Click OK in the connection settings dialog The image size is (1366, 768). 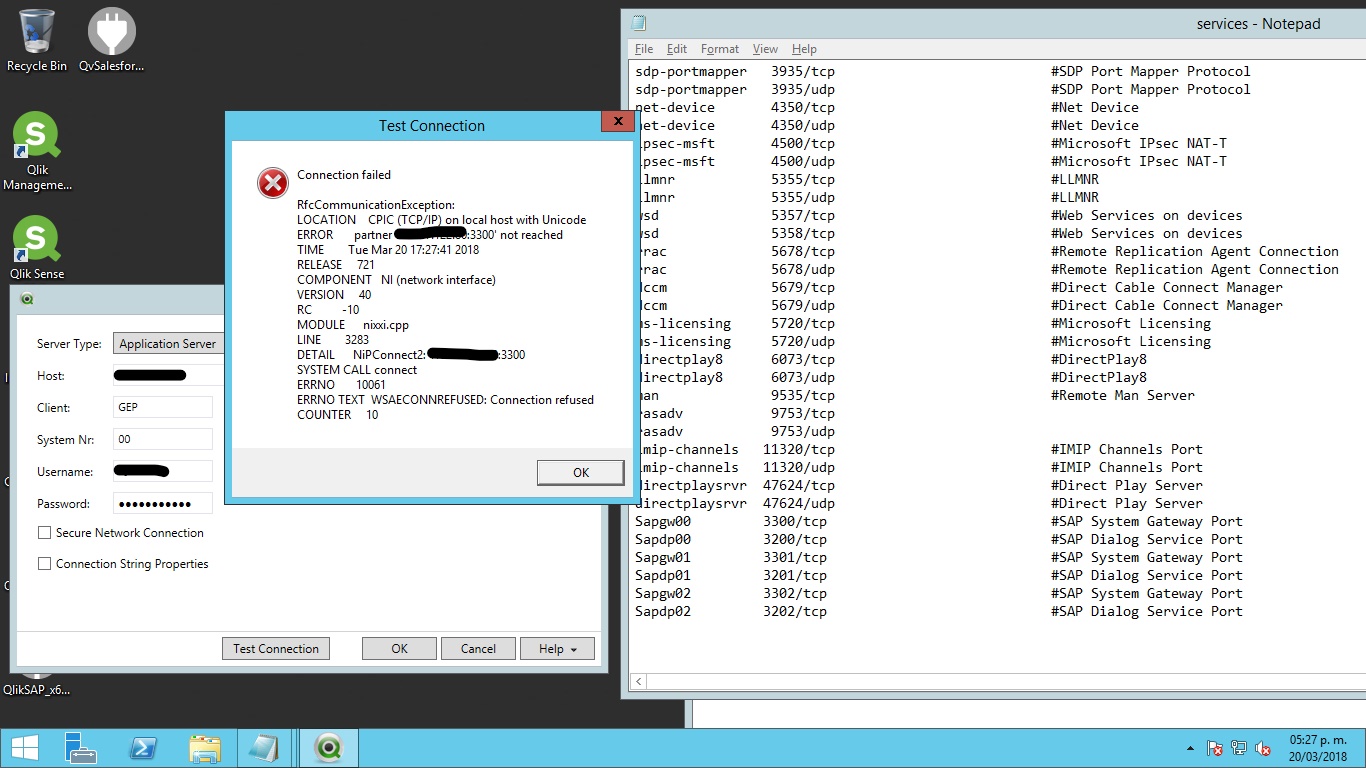399,648
